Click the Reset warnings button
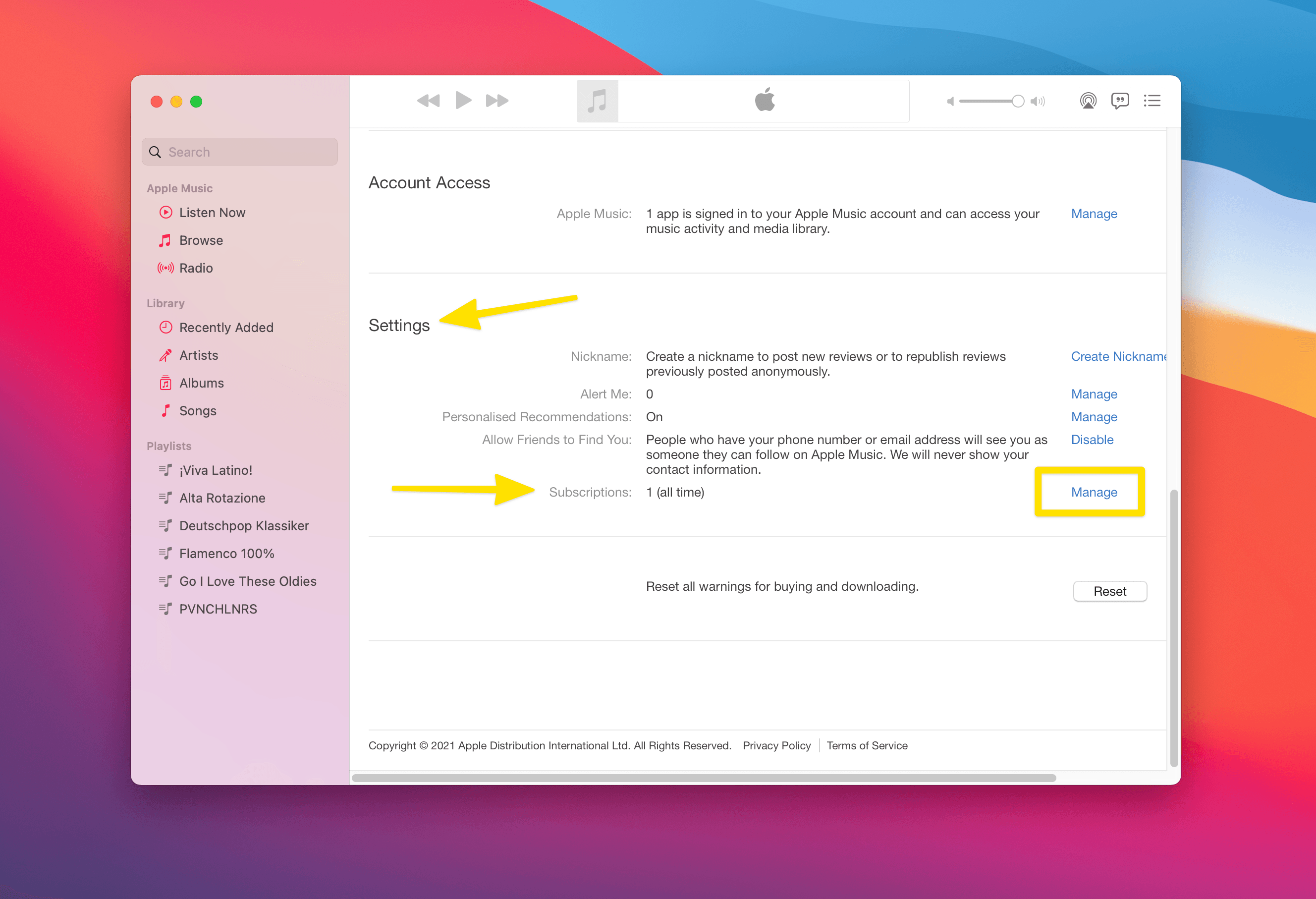 tap(1109, 591)
